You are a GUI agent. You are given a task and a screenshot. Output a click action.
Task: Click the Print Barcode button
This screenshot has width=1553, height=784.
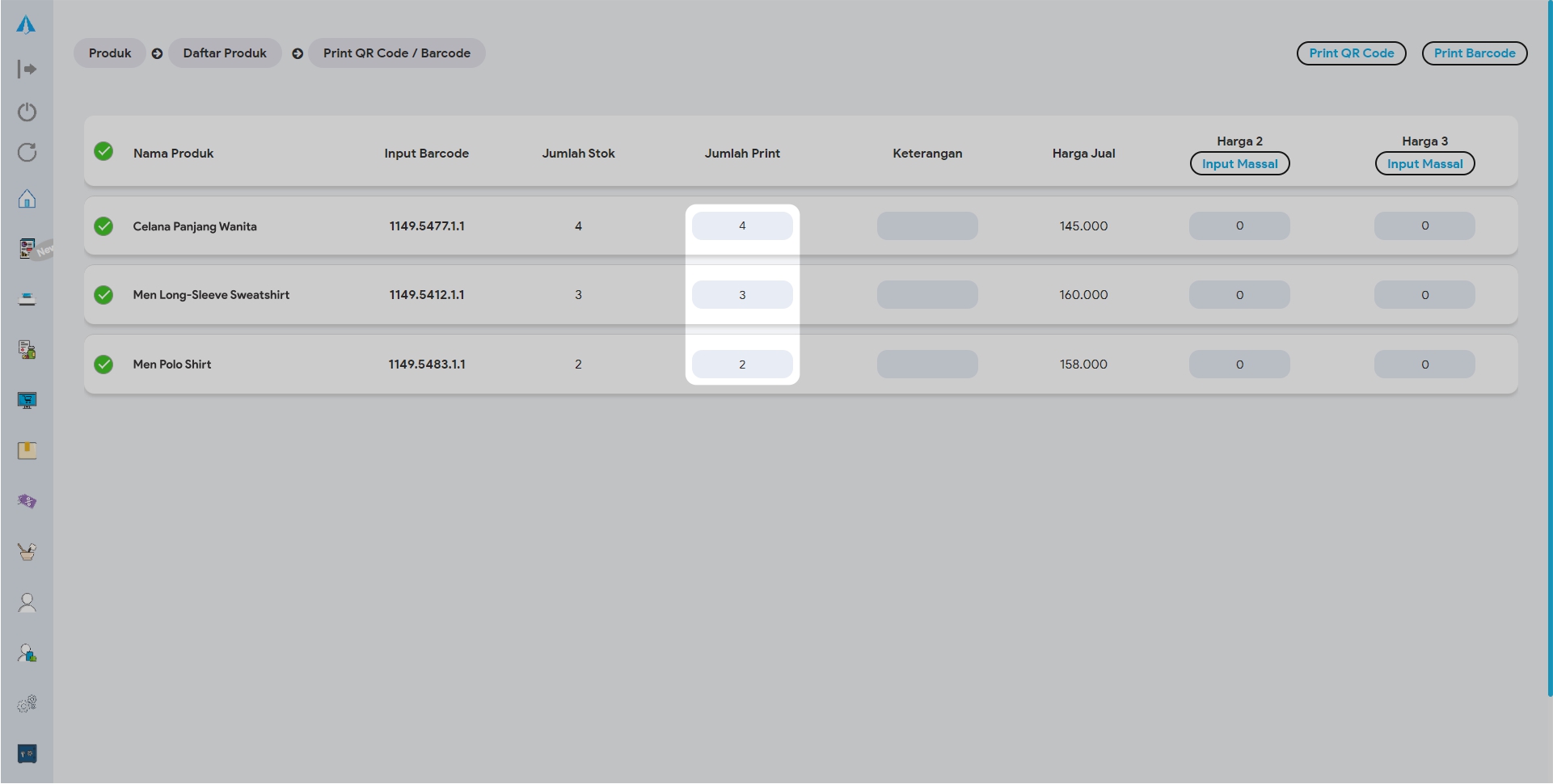click(1474, 53)
